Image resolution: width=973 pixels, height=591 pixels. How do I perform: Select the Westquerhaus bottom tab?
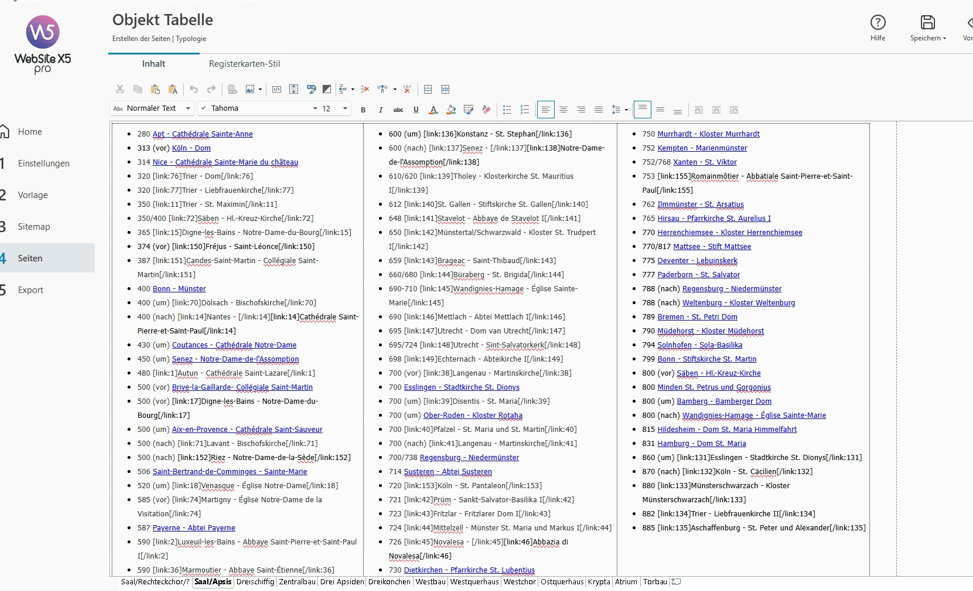point(474,582)
